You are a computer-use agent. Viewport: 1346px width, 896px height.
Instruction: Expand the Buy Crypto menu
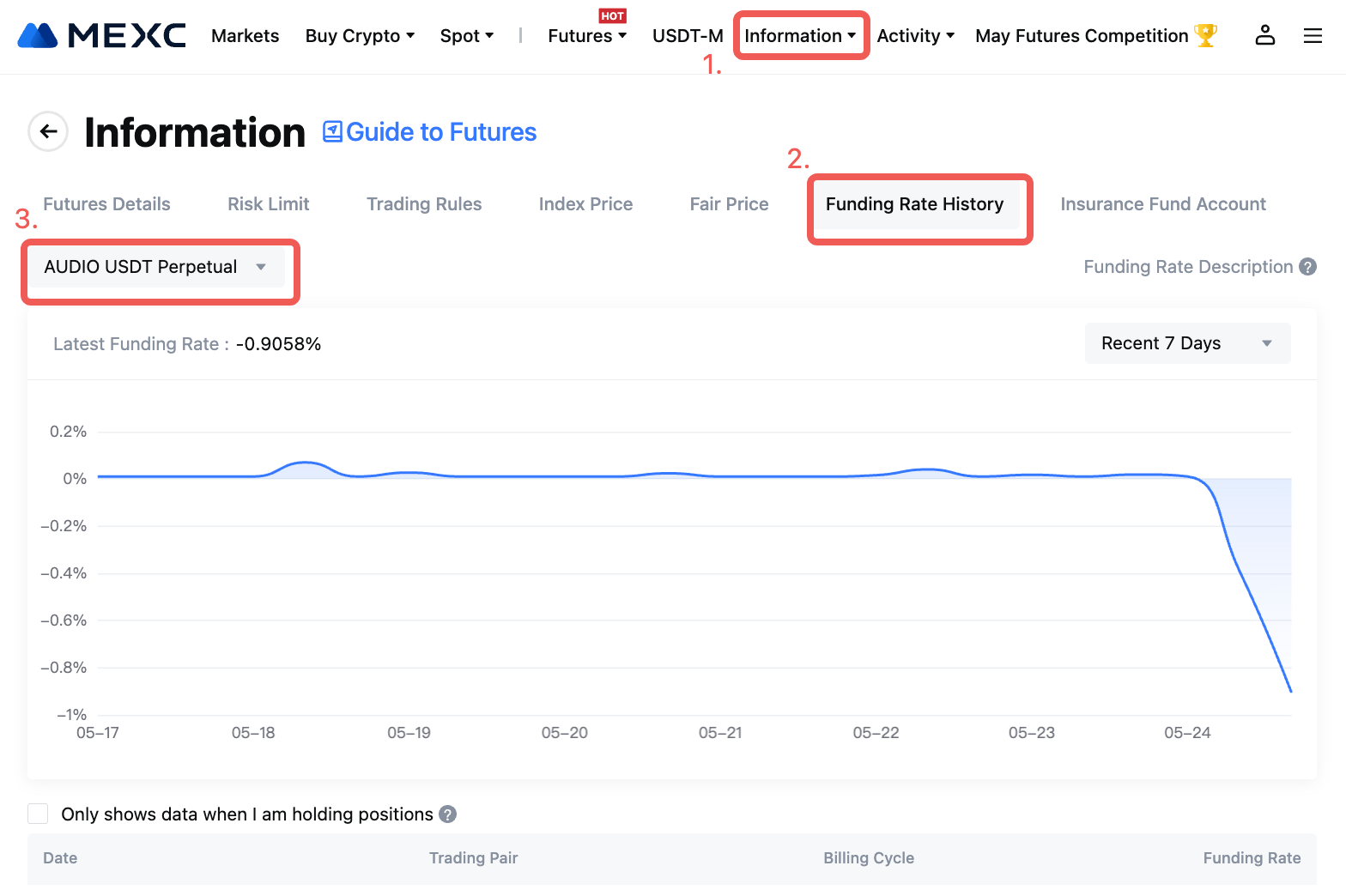point(360,36)
